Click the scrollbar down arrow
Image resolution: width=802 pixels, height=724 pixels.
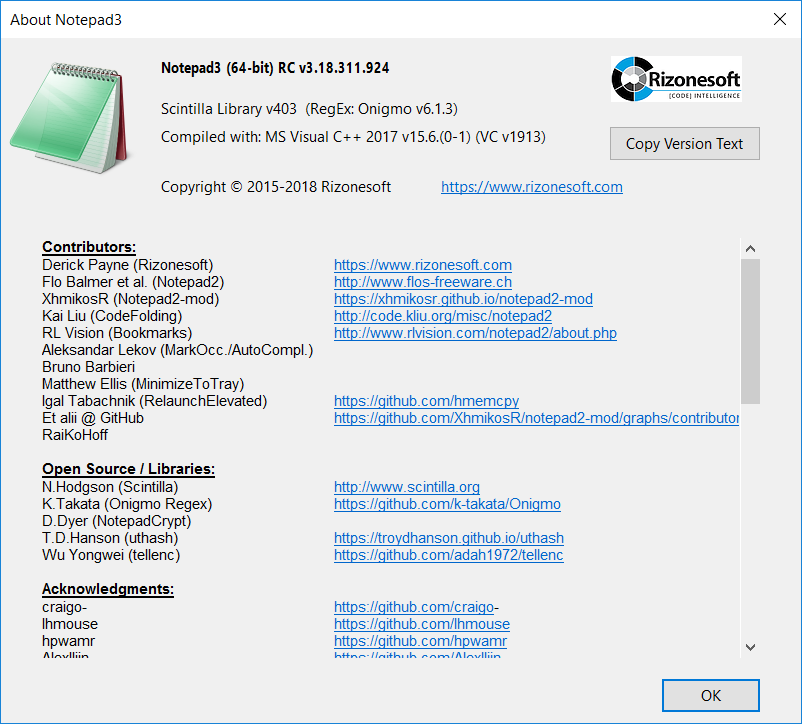click(750, 647)
